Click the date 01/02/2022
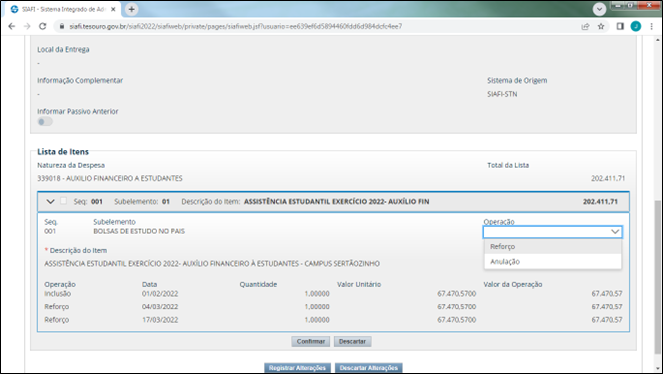The height and width of the screenshot is (374, 663). 160,294
